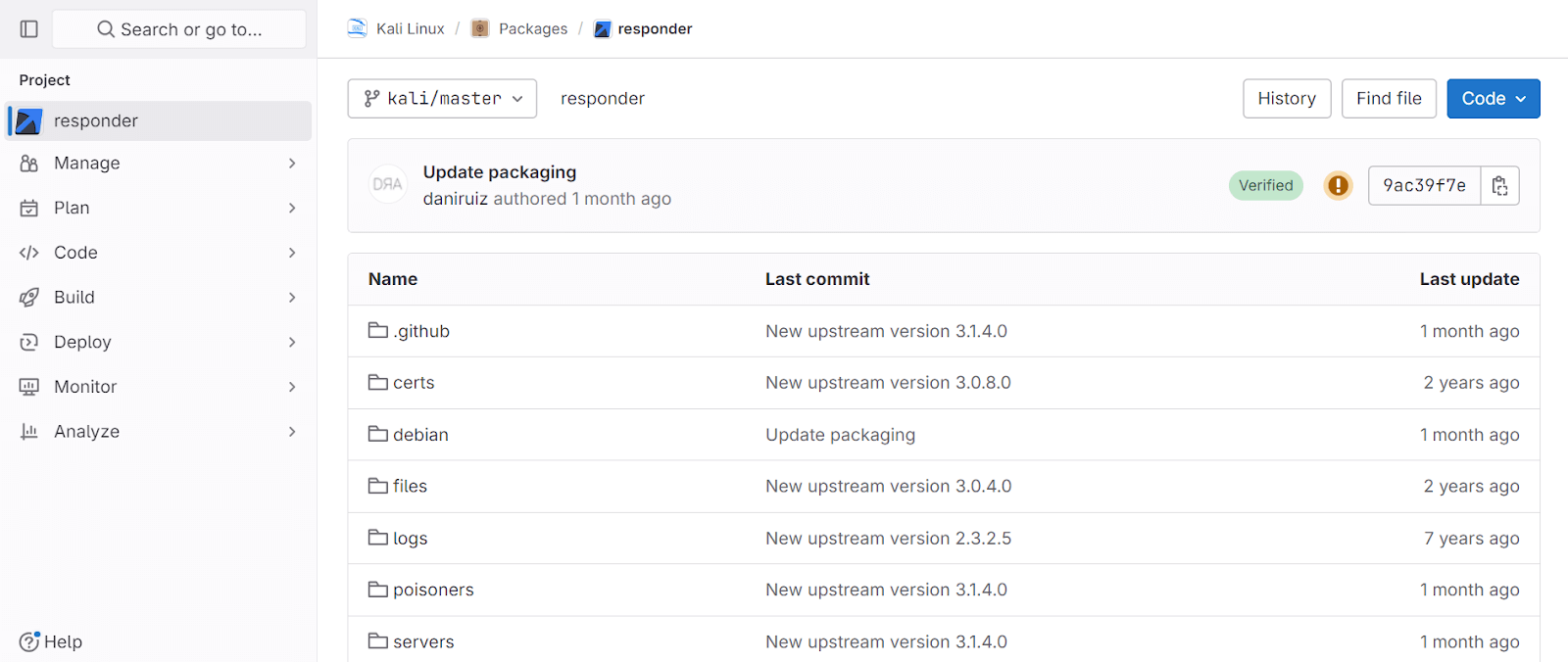
Task: Open the Deploy sidebar menu
Action: pos(159,342)
